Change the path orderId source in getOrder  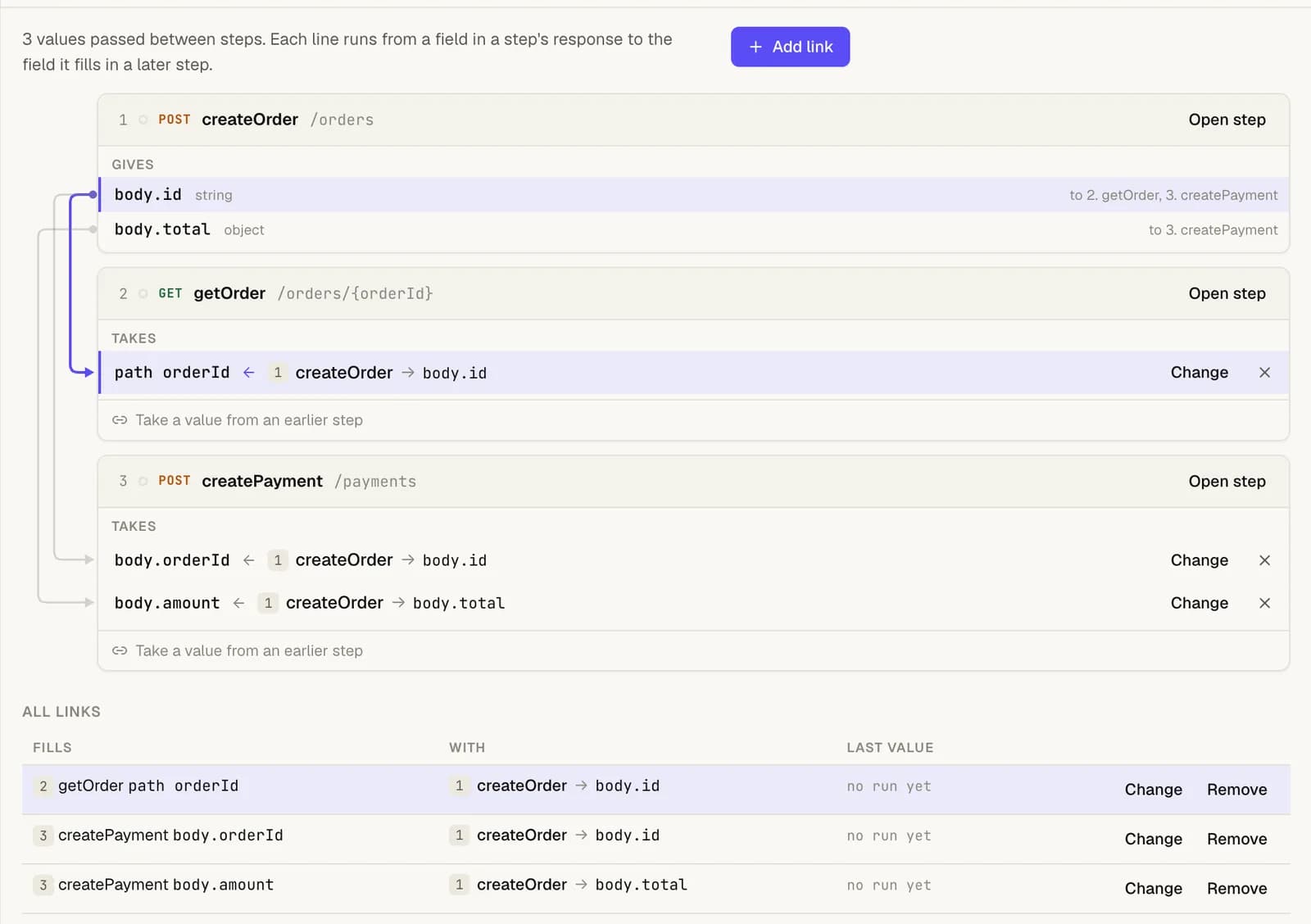(x=1199, y=373)
